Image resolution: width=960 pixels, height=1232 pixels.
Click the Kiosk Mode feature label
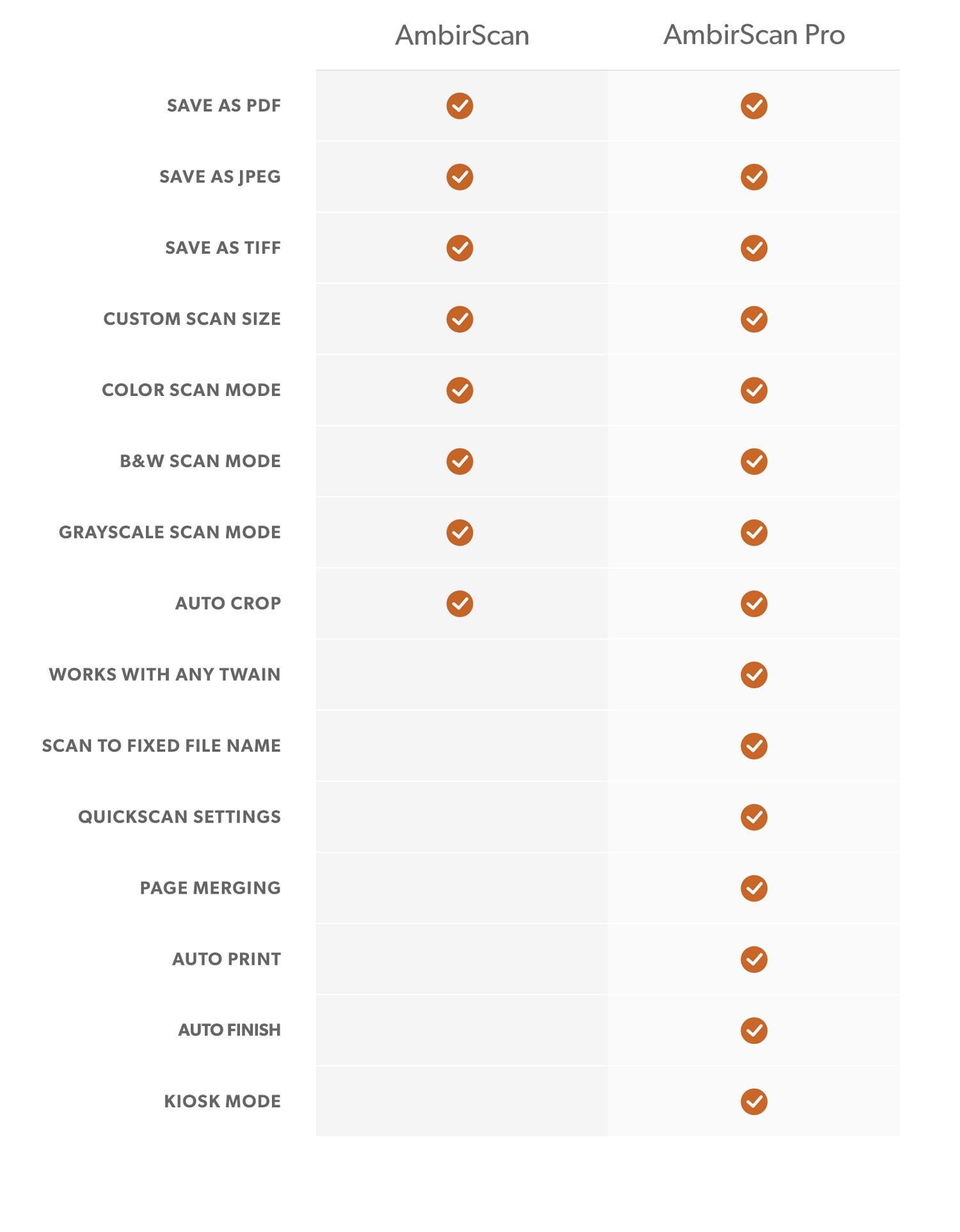(222, 1101)
